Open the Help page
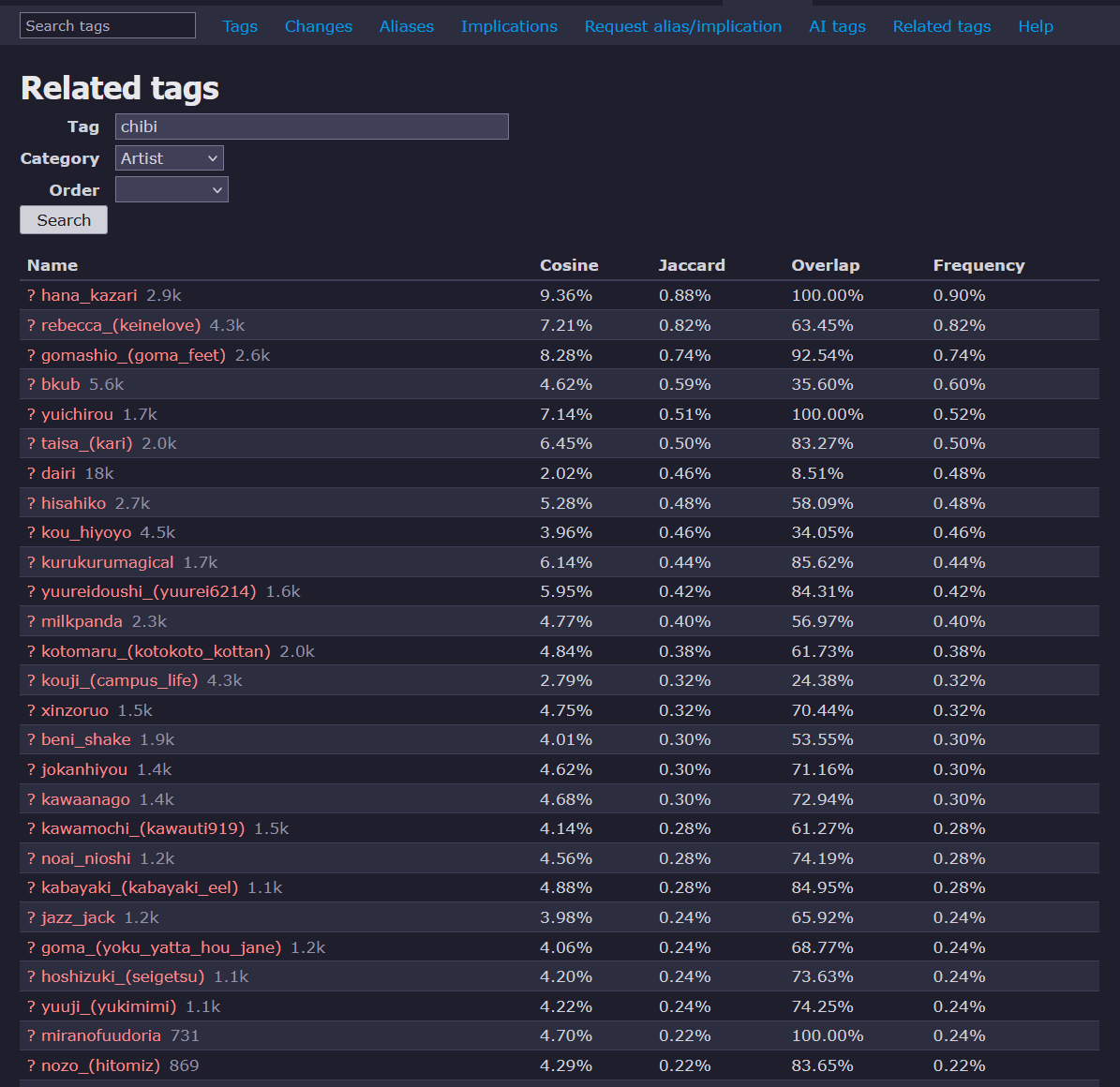Screen dimensions: 1120x1087 coord(1035,26)
